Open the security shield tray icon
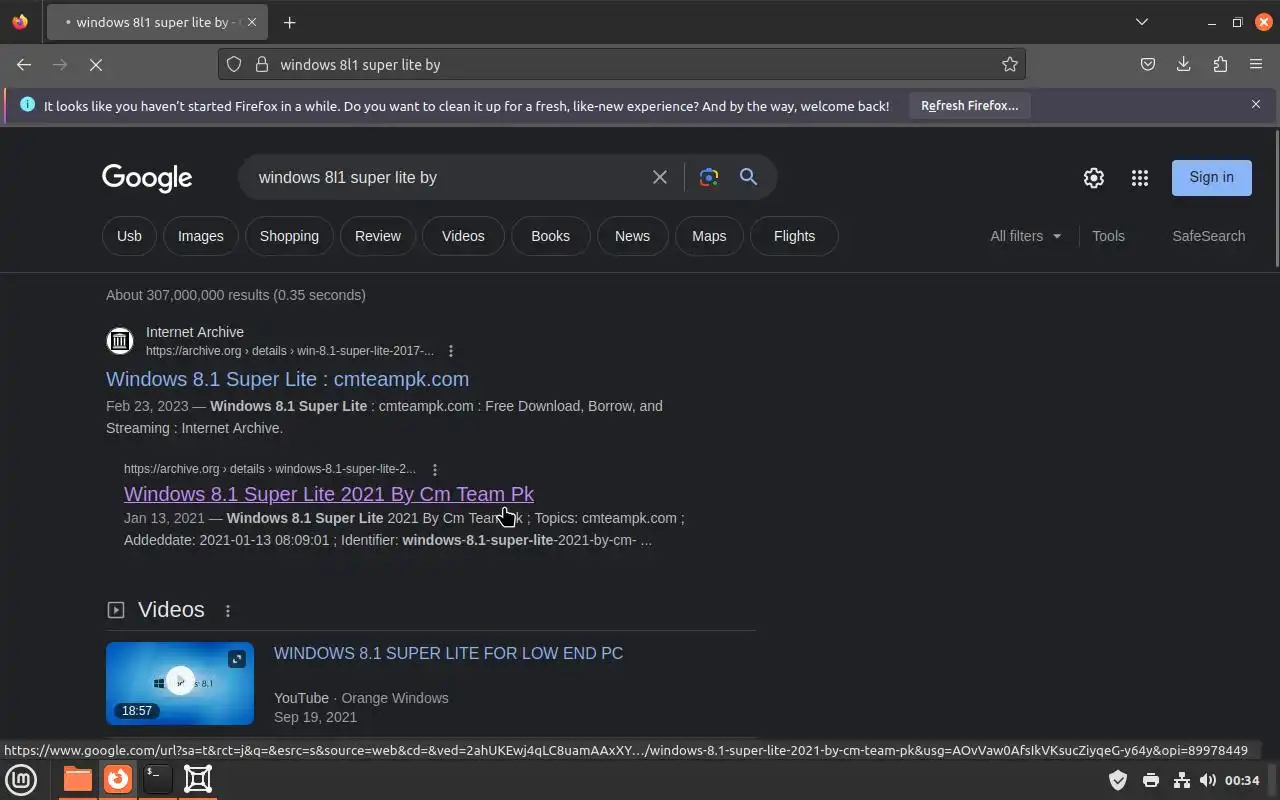The width and height of the screenshot is (1280, 800). 1118,780
